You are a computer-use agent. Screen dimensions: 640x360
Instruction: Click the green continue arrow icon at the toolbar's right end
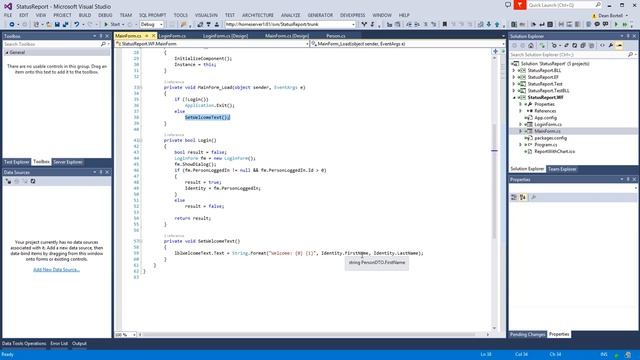pos(616,24)
